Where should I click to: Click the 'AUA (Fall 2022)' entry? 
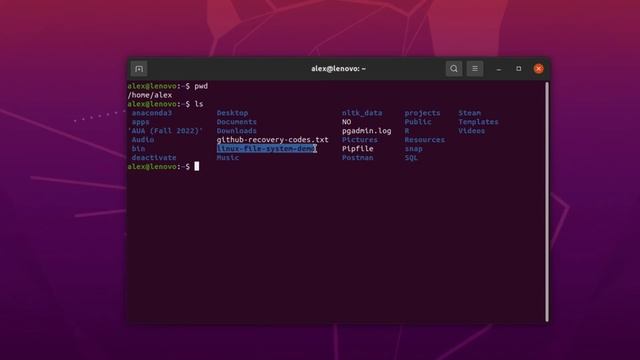pos(165,131)
